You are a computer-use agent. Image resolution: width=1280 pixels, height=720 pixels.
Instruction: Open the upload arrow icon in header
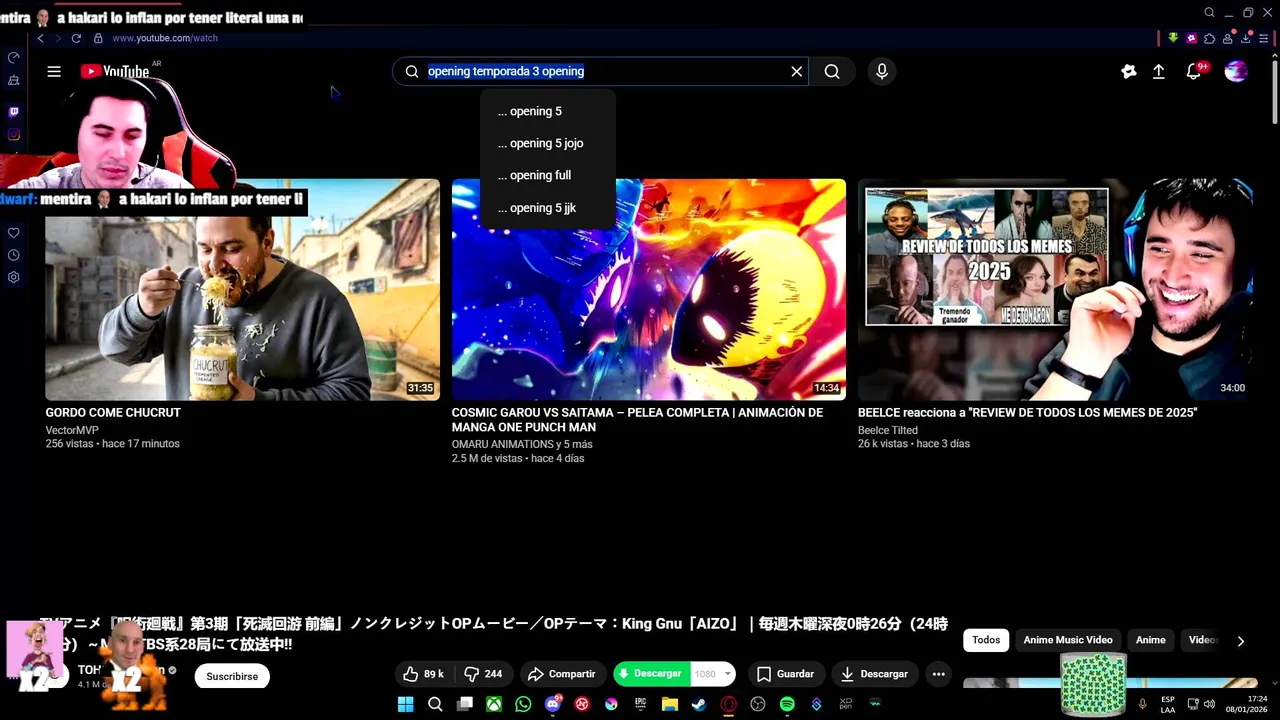(x=1158, y=71)
